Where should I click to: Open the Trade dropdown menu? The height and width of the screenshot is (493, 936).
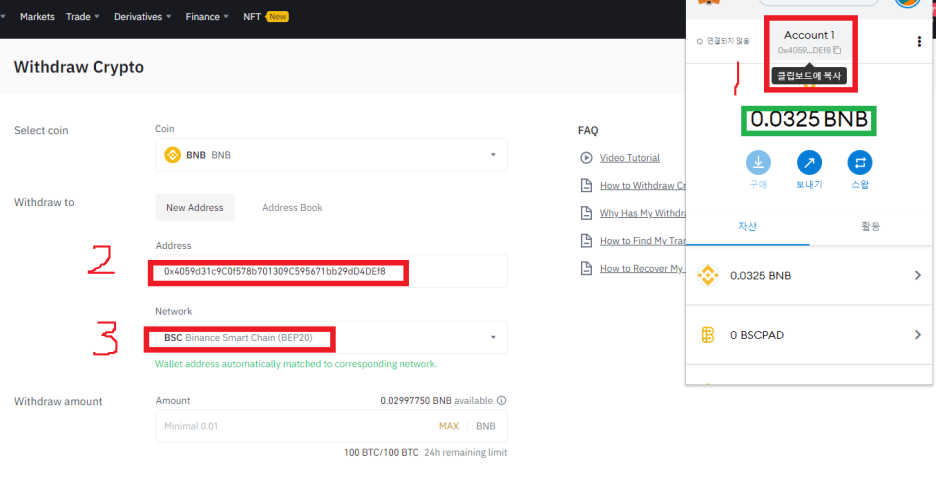pyautogui.click(x=82, y=17)
